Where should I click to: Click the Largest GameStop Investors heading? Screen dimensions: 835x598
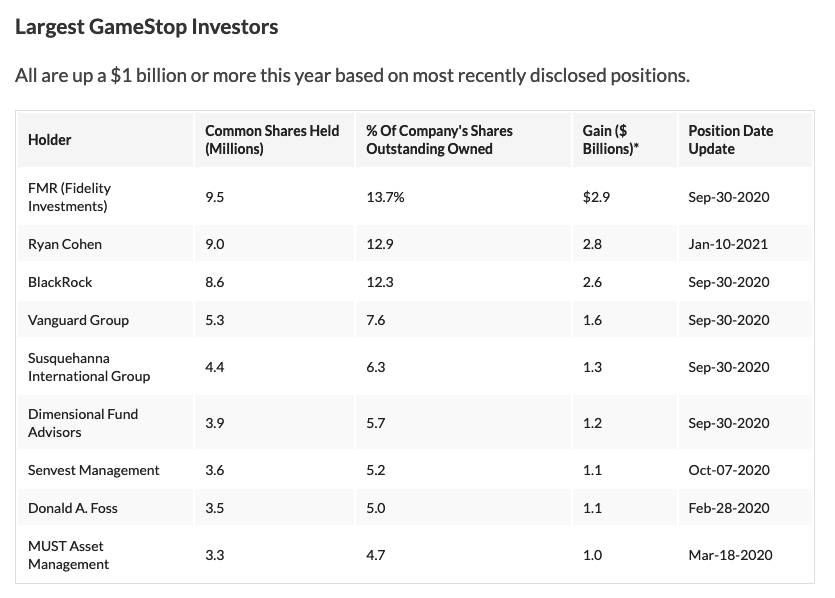pyautogui.click(x=146, y=27)
